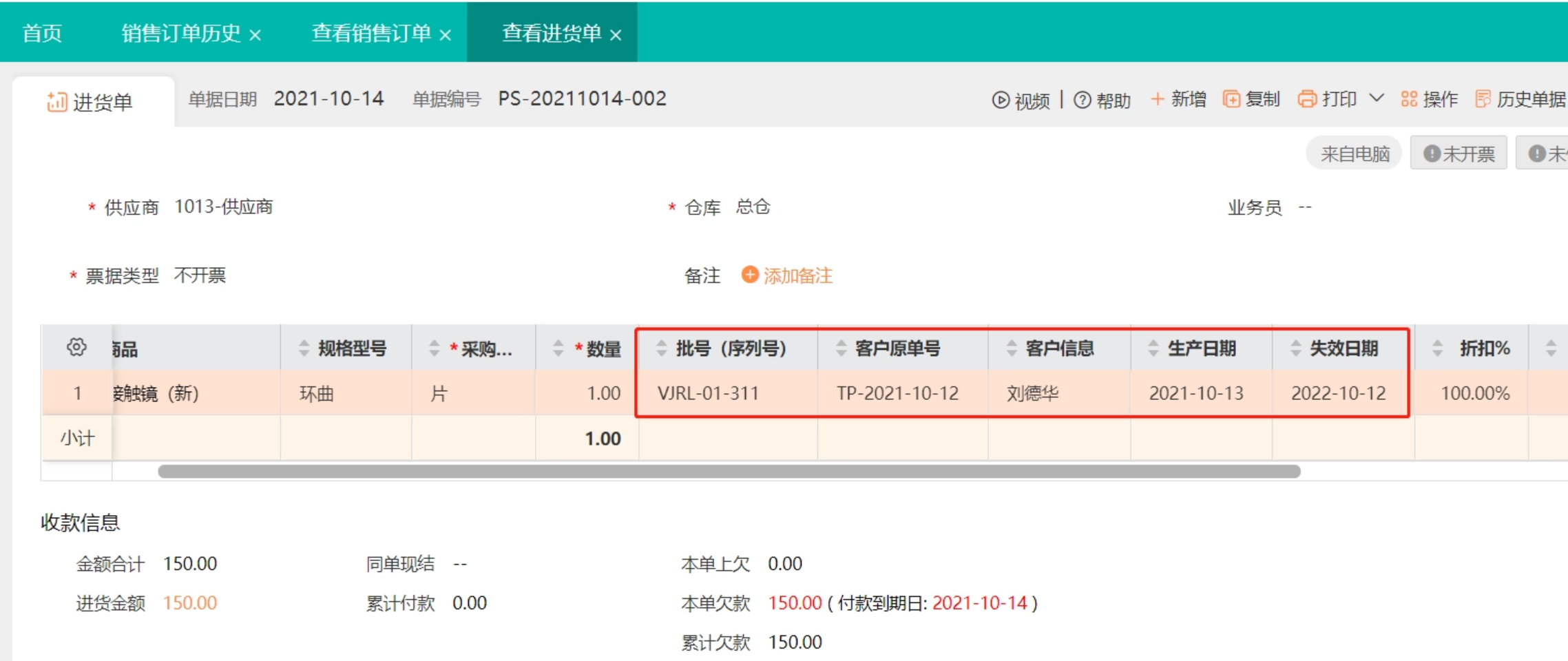
Task: Click the 添加备注 link
Action: (x=797, y=275)
